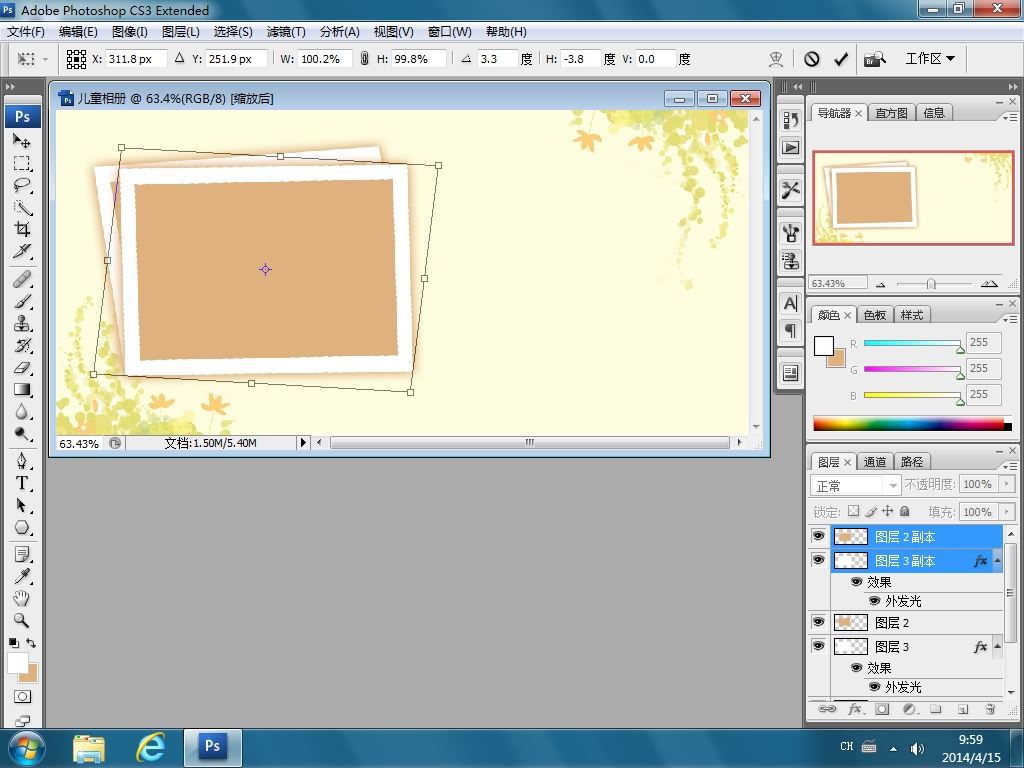Click the delete layer trash icon
The width and height of the screenshot is (1024, 768).
(x=990, y=709)
